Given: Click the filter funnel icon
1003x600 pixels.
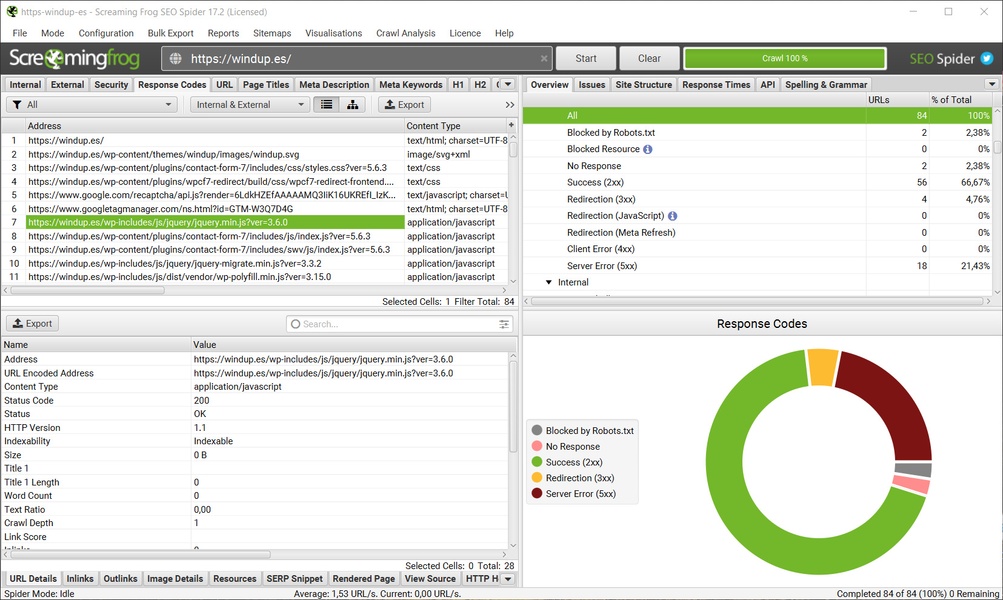Looking at the screenshot, I should coord(17,104).
